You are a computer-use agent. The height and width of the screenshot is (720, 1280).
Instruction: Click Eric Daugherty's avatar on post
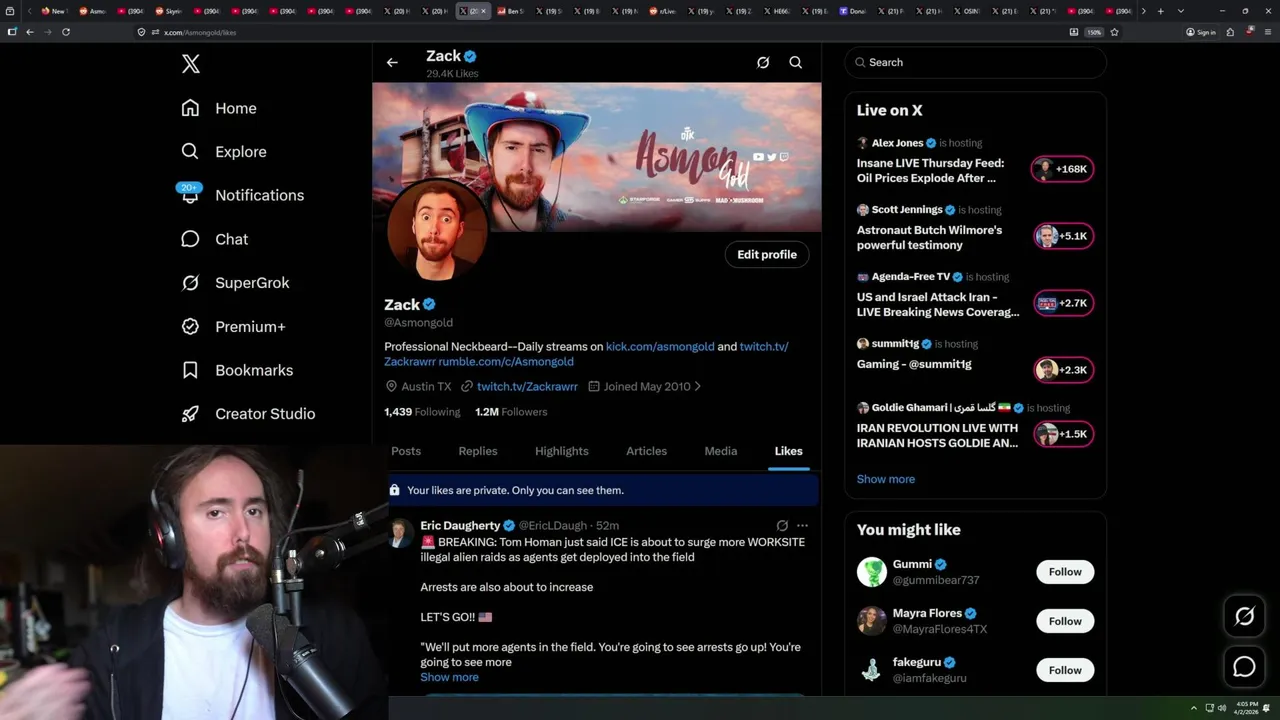click(x=399, y=534)
